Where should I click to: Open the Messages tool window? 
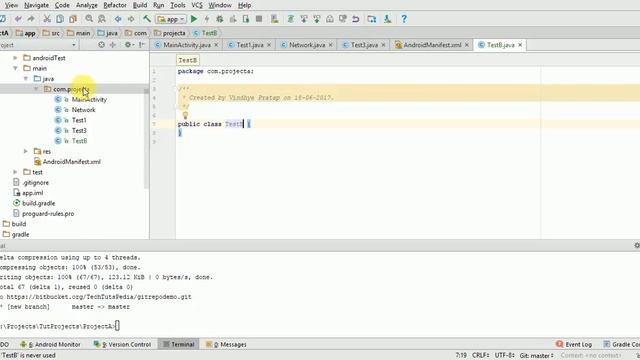click(x=226, y=344)
